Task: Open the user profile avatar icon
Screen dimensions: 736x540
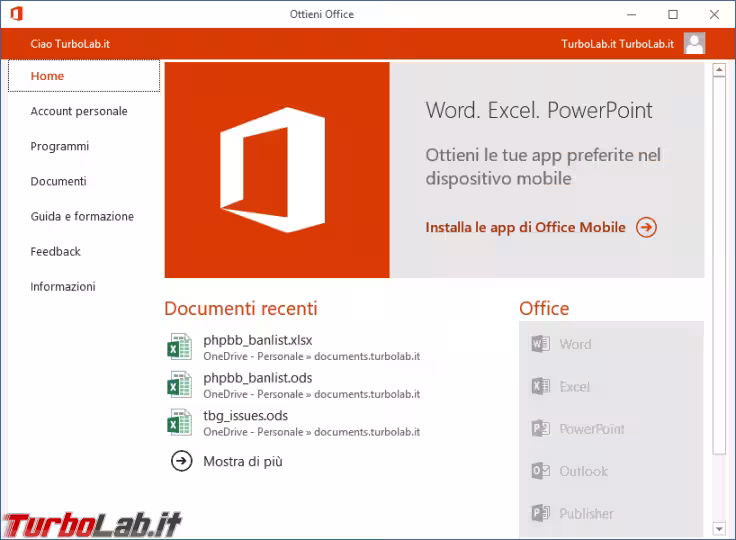Action: (694, 43)
